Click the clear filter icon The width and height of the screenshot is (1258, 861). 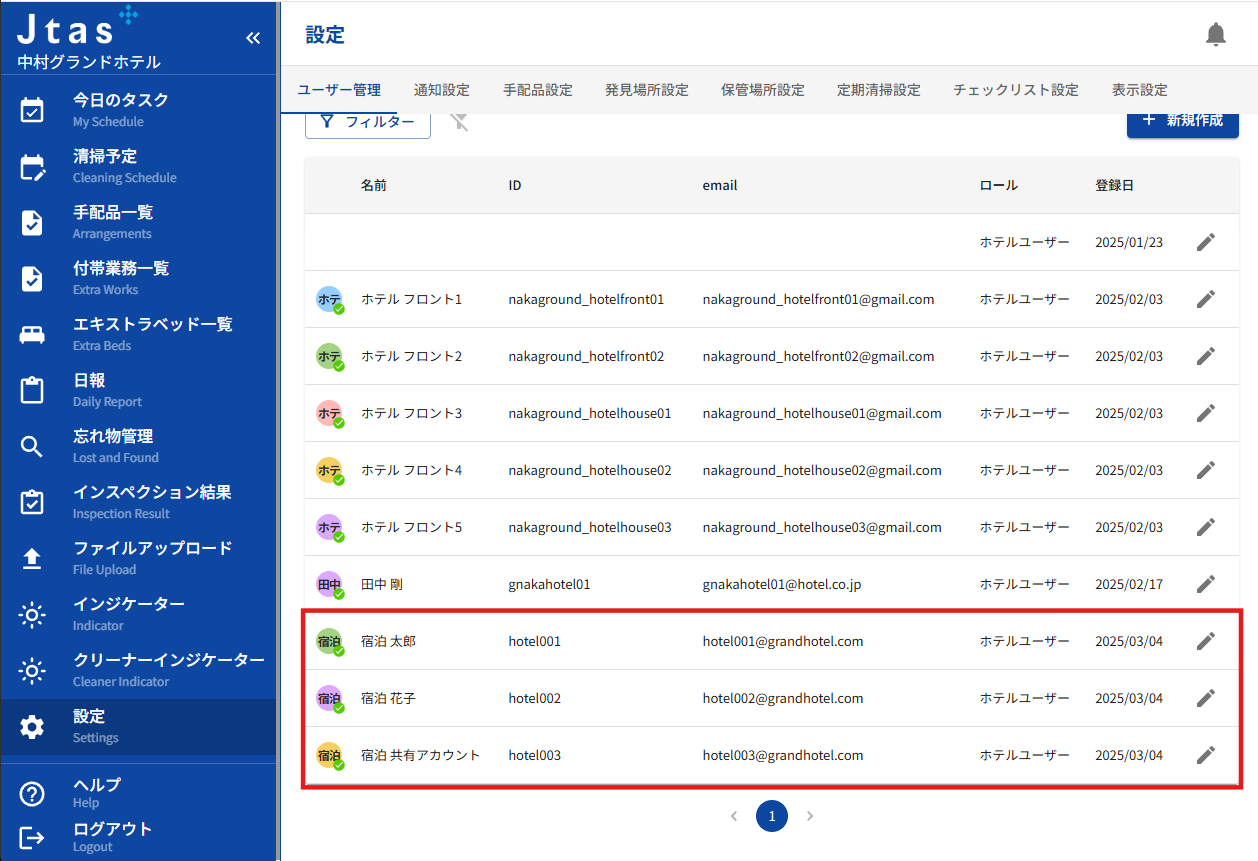[x=458, y=122]
